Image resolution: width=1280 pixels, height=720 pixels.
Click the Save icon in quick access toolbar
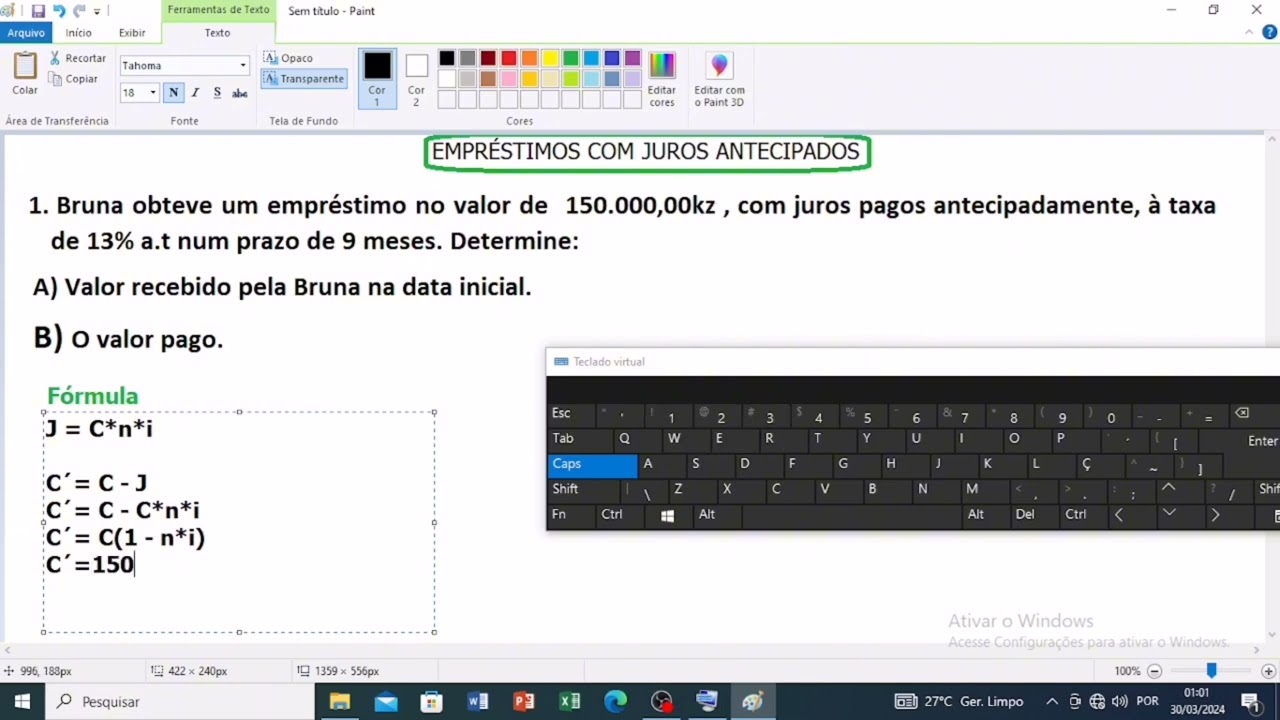[38, 11]
